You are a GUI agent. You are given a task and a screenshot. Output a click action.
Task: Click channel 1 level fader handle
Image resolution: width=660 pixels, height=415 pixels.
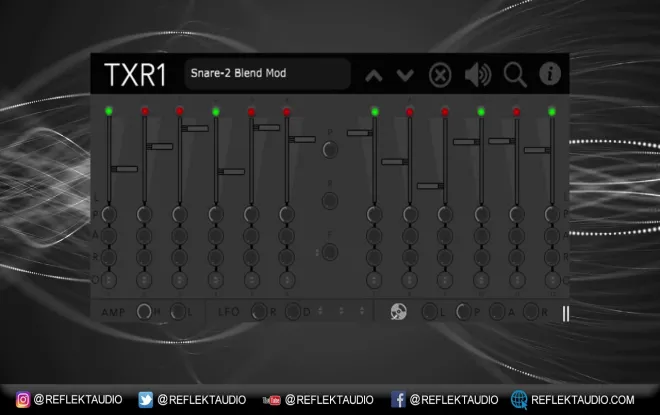[125, 169]
